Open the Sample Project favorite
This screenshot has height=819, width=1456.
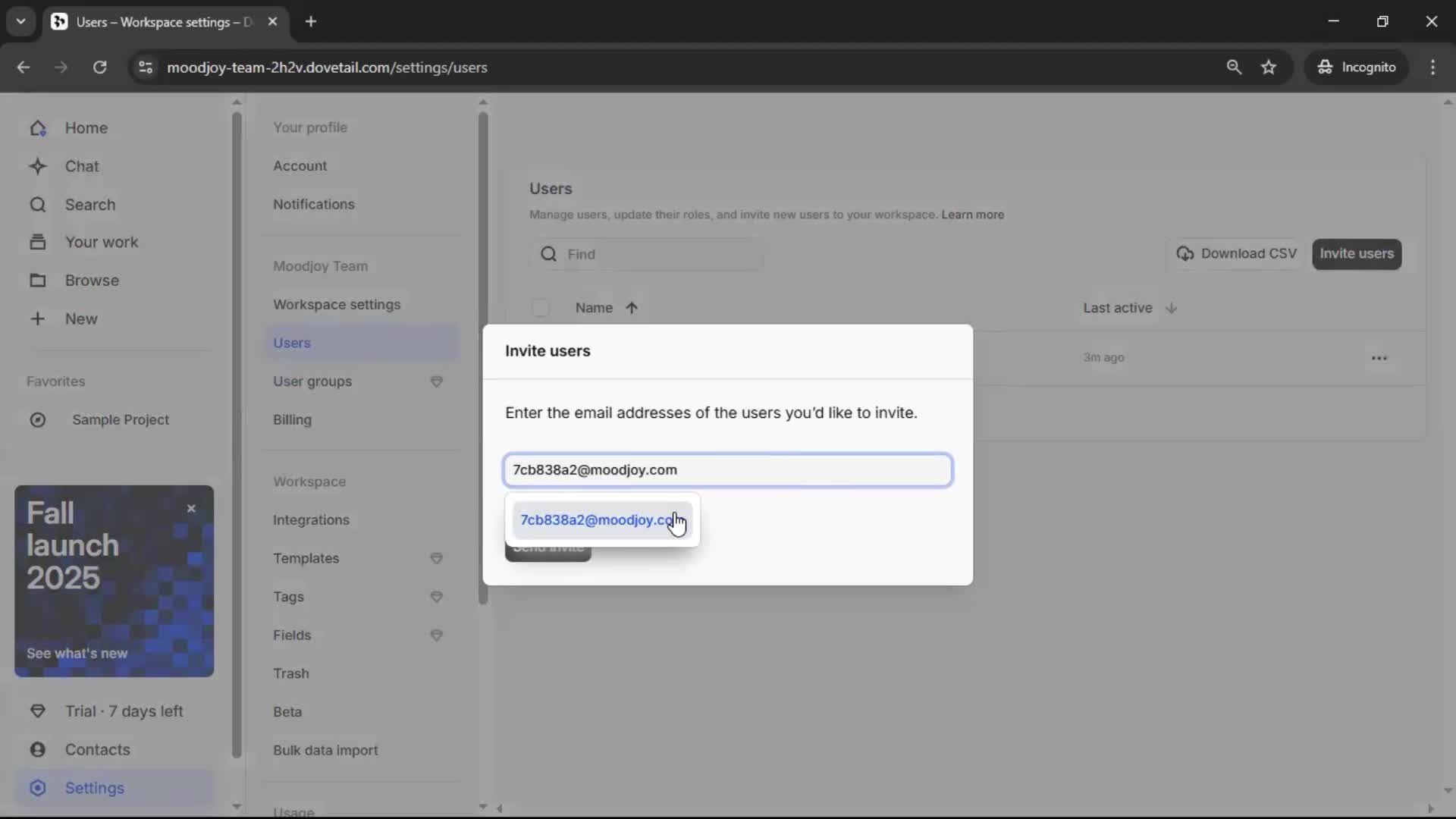[121, 419]
